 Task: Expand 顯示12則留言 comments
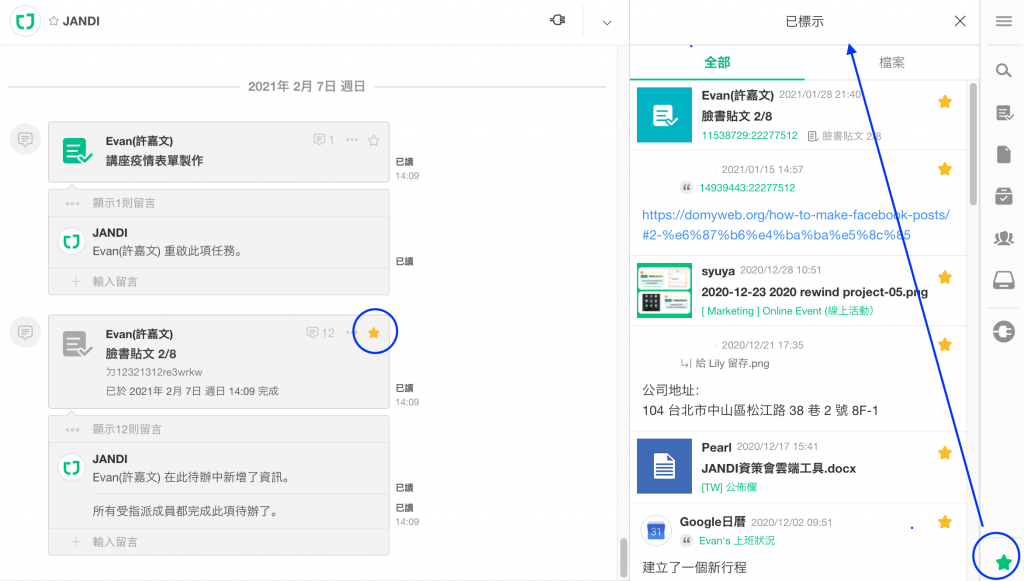pos(123,429)
